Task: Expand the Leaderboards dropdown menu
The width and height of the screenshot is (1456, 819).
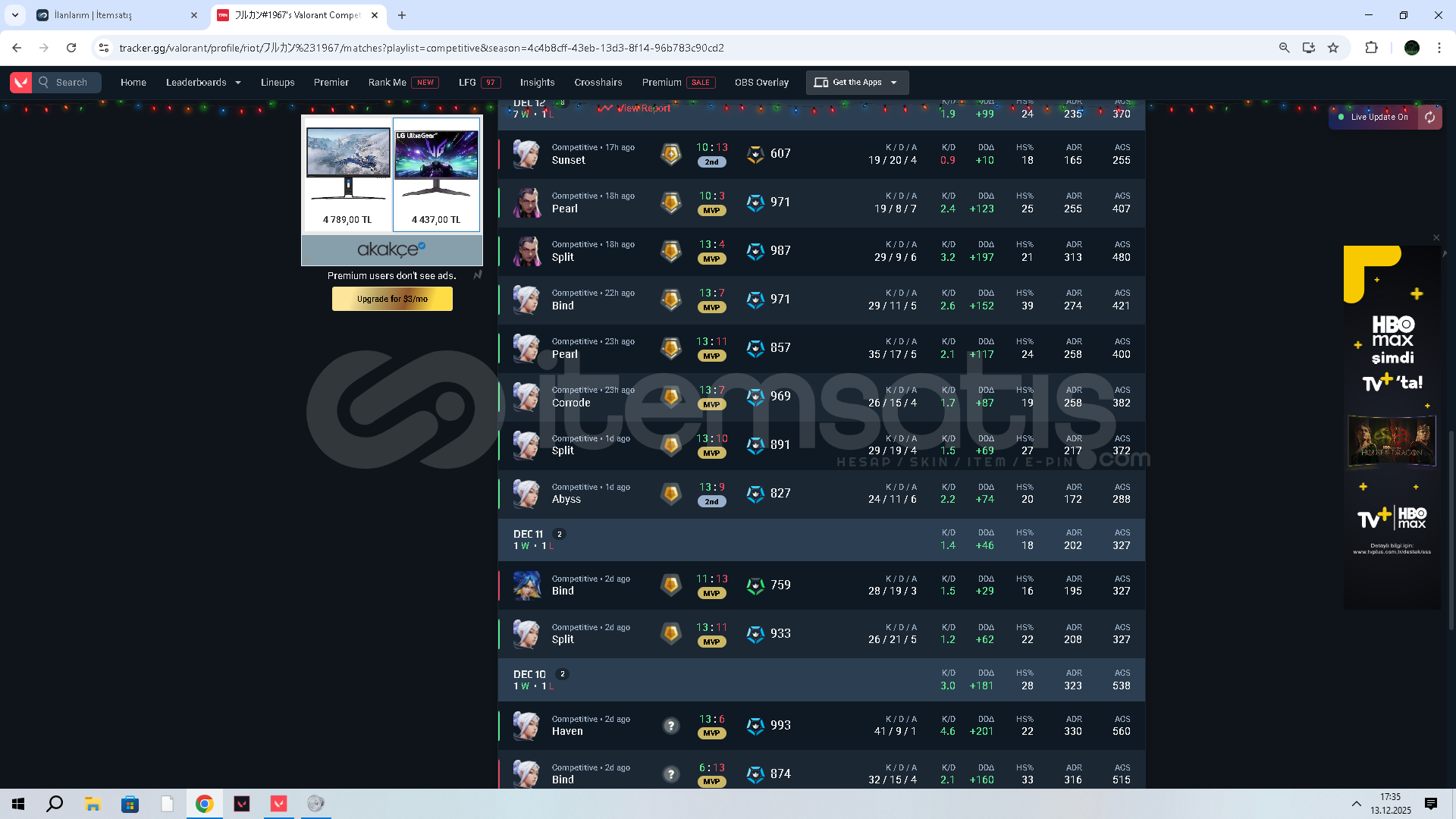Action: pyautogui.click(x=203, y=82)
